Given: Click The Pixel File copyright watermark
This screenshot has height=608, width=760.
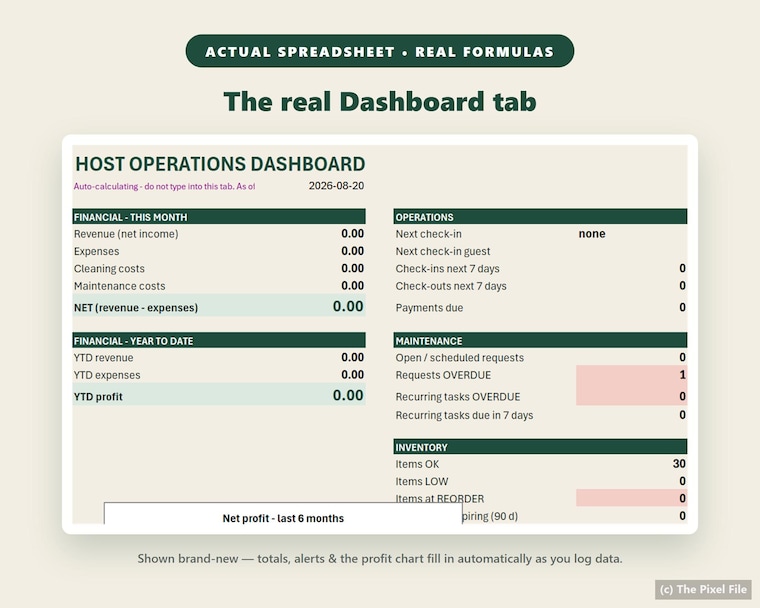Looking at the screenshot, I should coord(703,590).
